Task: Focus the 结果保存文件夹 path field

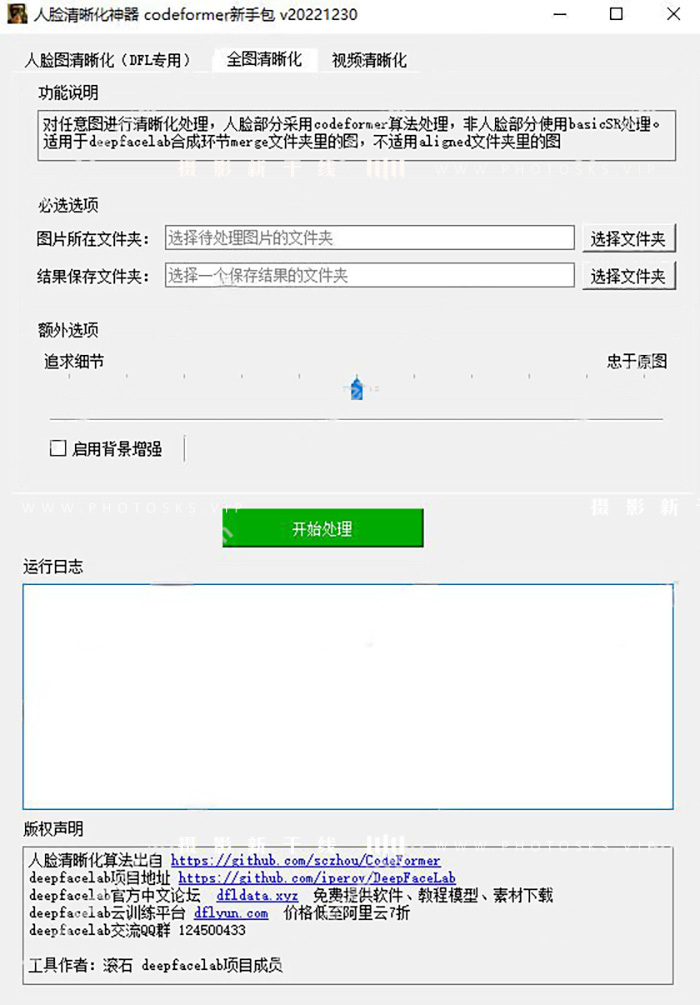Action: coord(369,276)
